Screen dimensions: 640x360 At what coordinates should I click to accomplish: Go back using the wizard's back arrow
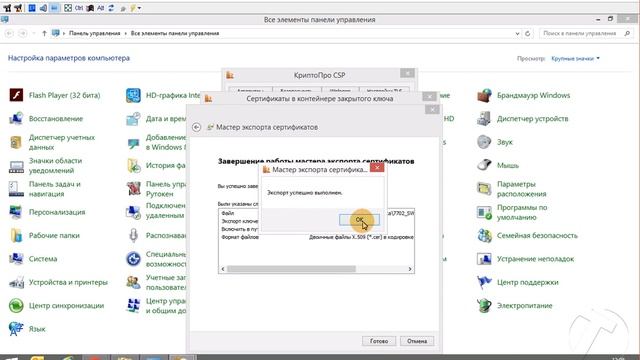pyautogui.click(x=196, y=127)
